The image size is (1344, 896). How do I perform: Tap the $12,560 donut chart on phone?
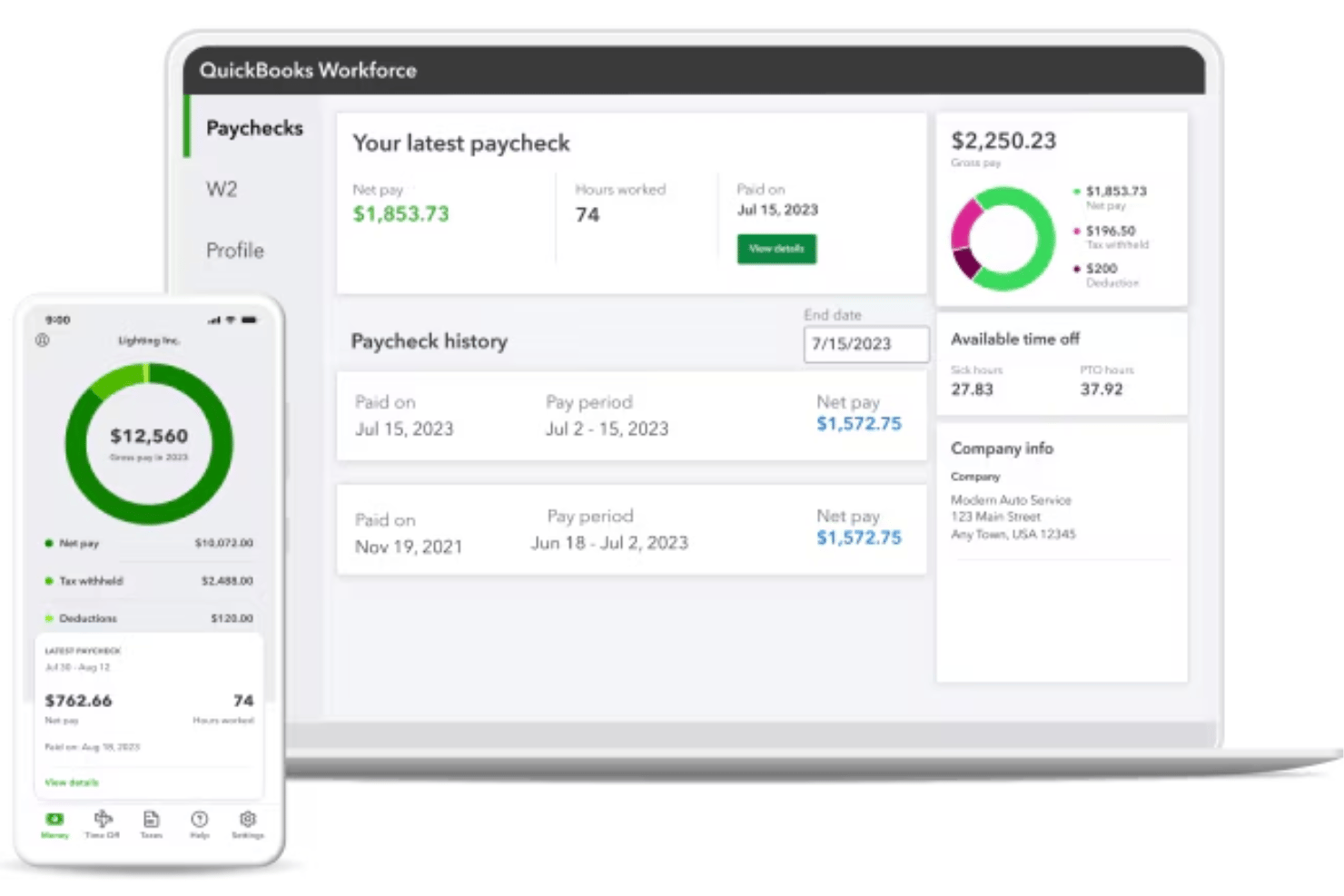click(x=149, y=444)
